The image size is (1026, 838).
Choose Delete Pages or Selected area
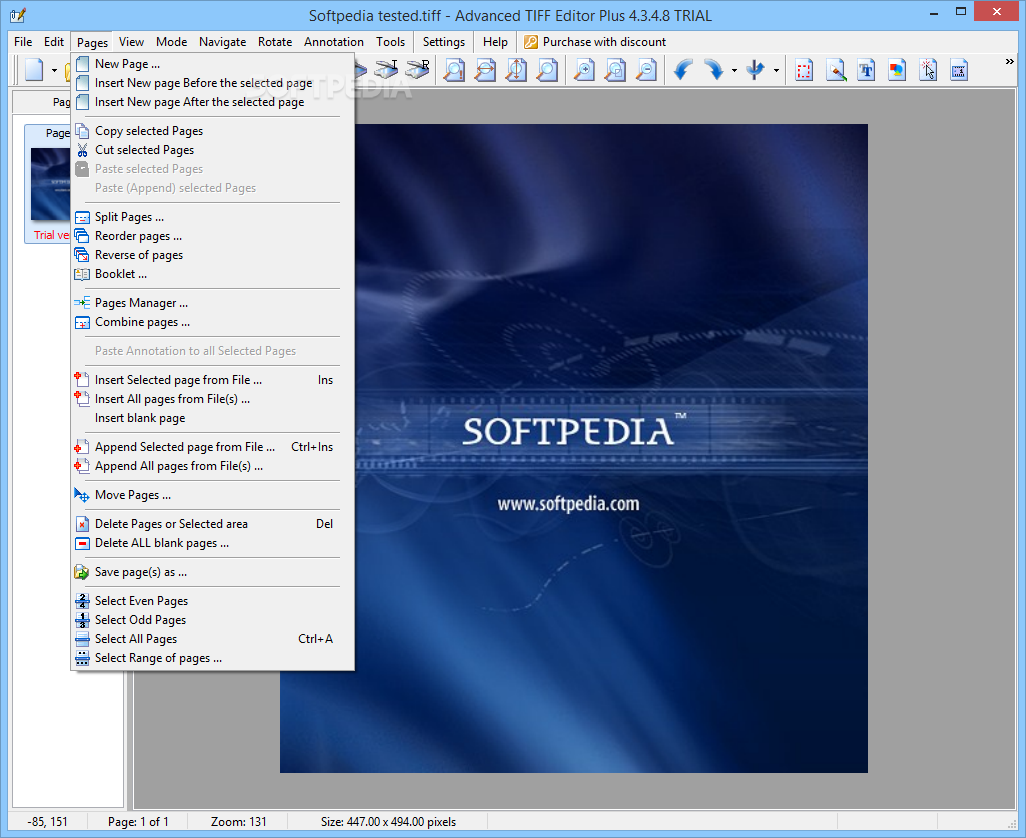[213, 524]
